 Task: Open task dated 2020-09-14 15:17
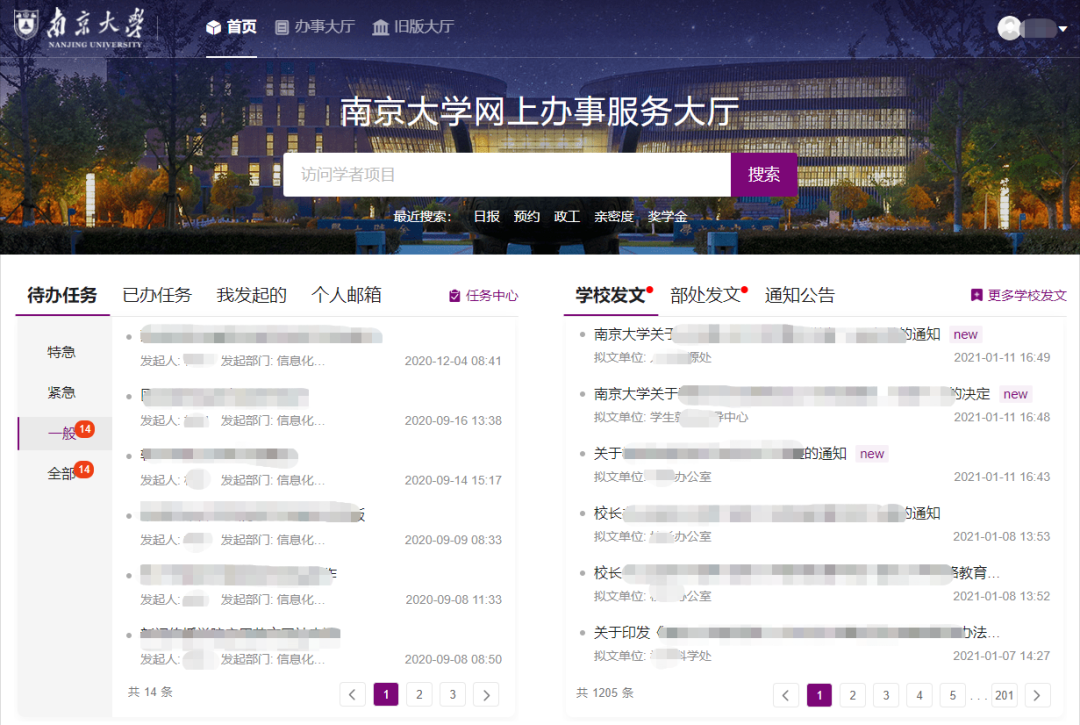coord(315,467)
